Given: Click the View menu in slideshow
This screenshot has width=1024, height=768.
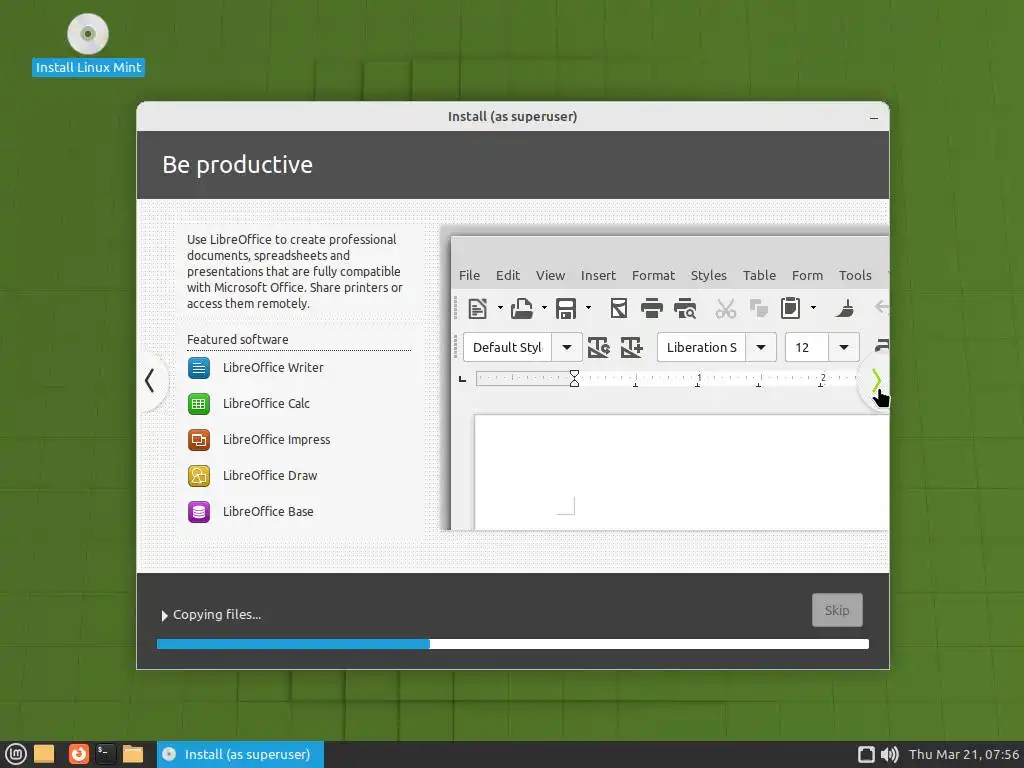Looking at the screenshot, I should tap(551, 276).
